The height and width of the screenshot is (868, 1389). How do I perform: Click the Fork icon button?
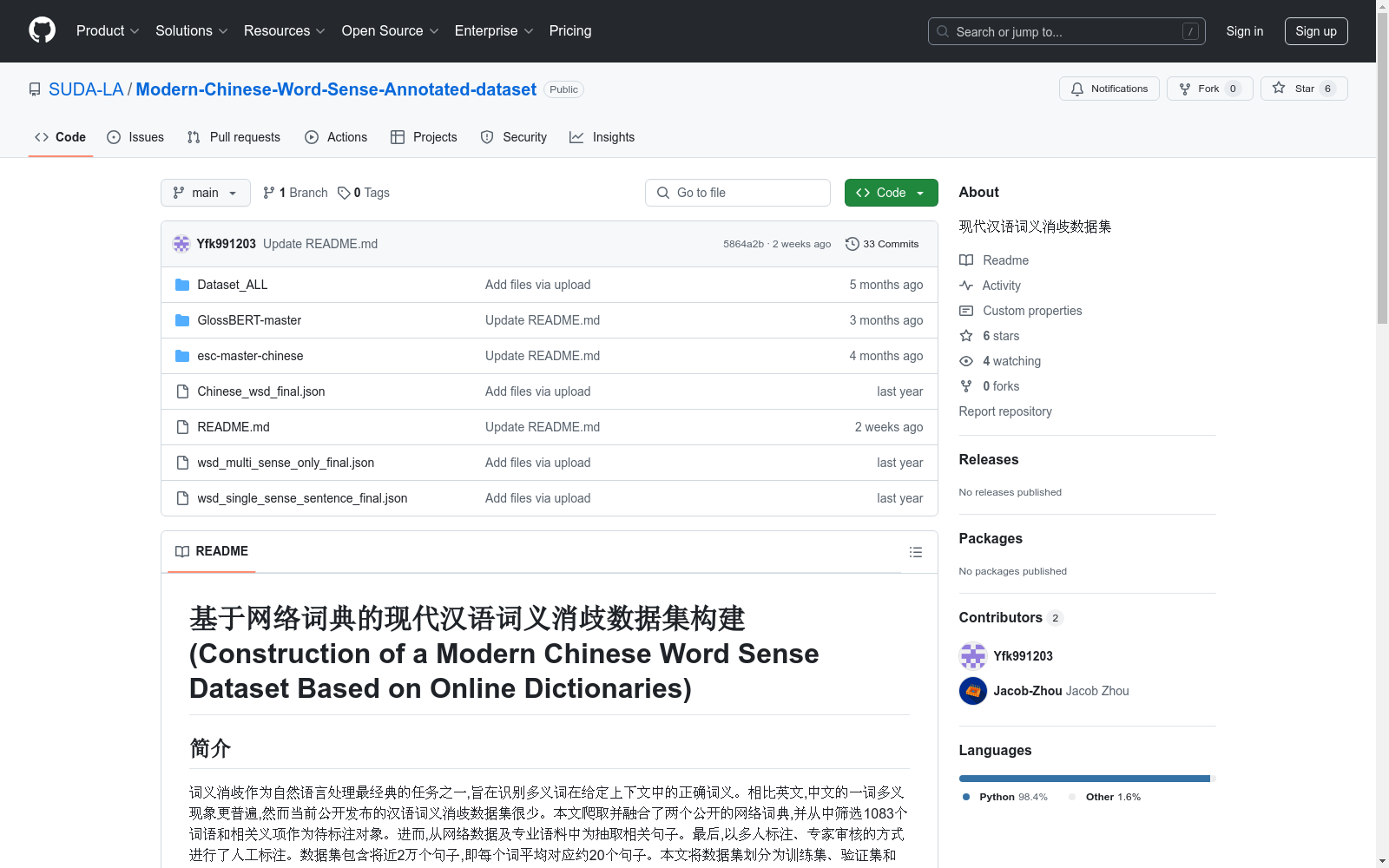(x=1185, y=89)
